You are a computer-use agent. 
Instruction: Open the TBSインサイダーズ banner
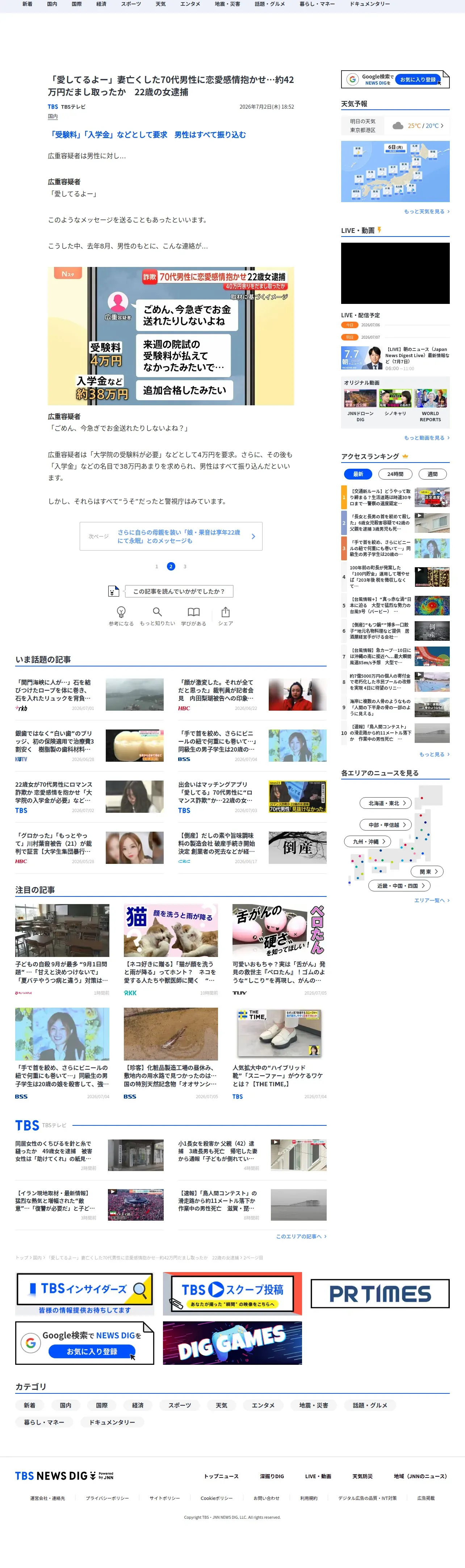(x=85, y=1293)
